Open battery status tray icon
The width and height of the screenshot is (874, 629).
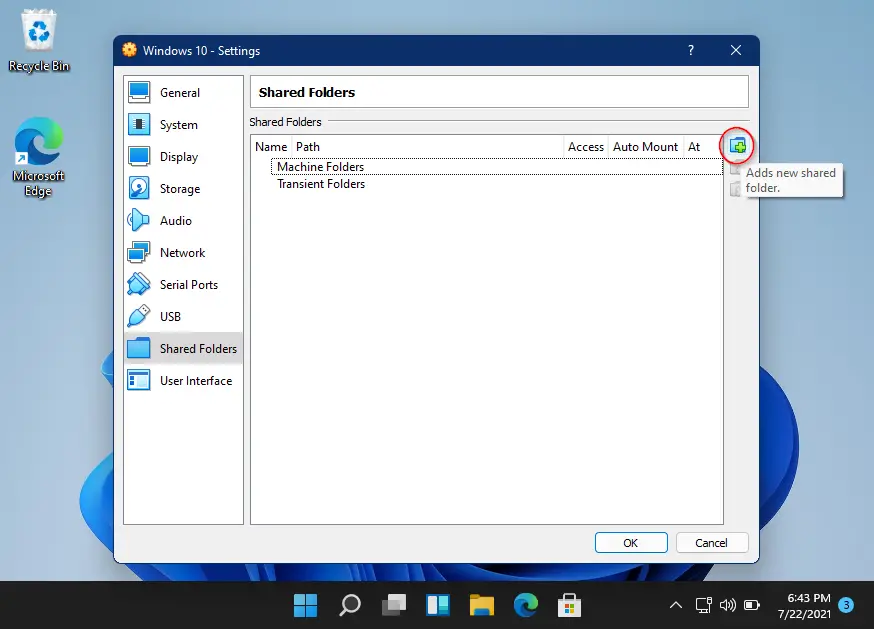click(x=752, y=605)
